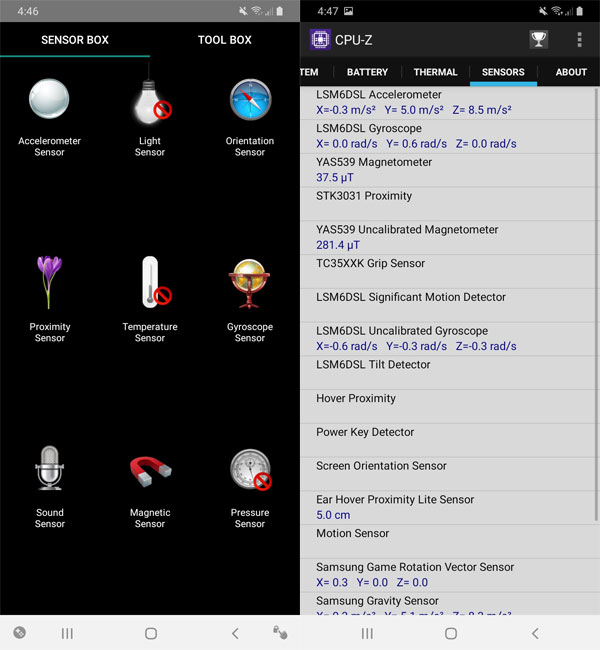Tap the Sound Sensor microphone icon
600x650 pixels.
[49, 469]
